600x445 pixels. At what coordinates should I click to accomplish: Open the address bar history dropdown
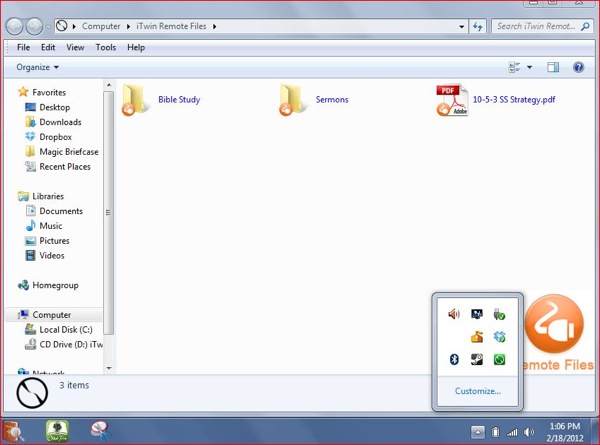(461, 26)
